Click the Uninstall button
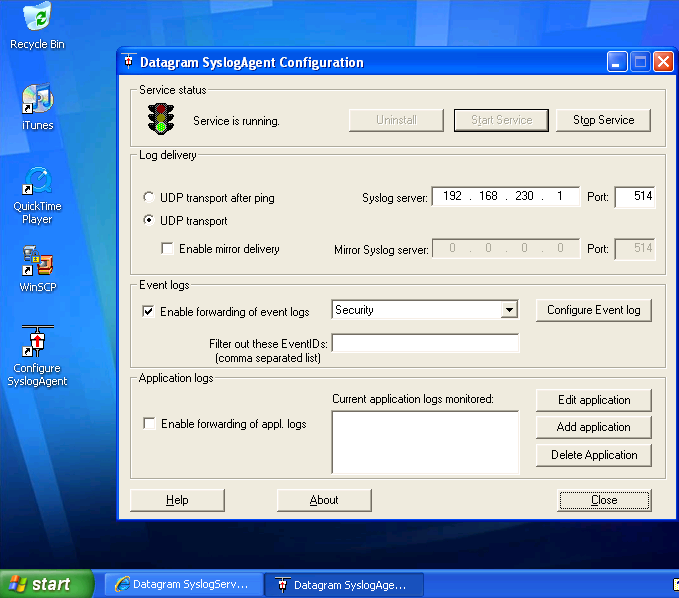Image resolution: width=679 pixels, height=598 pixels. [x=396, y=120]
